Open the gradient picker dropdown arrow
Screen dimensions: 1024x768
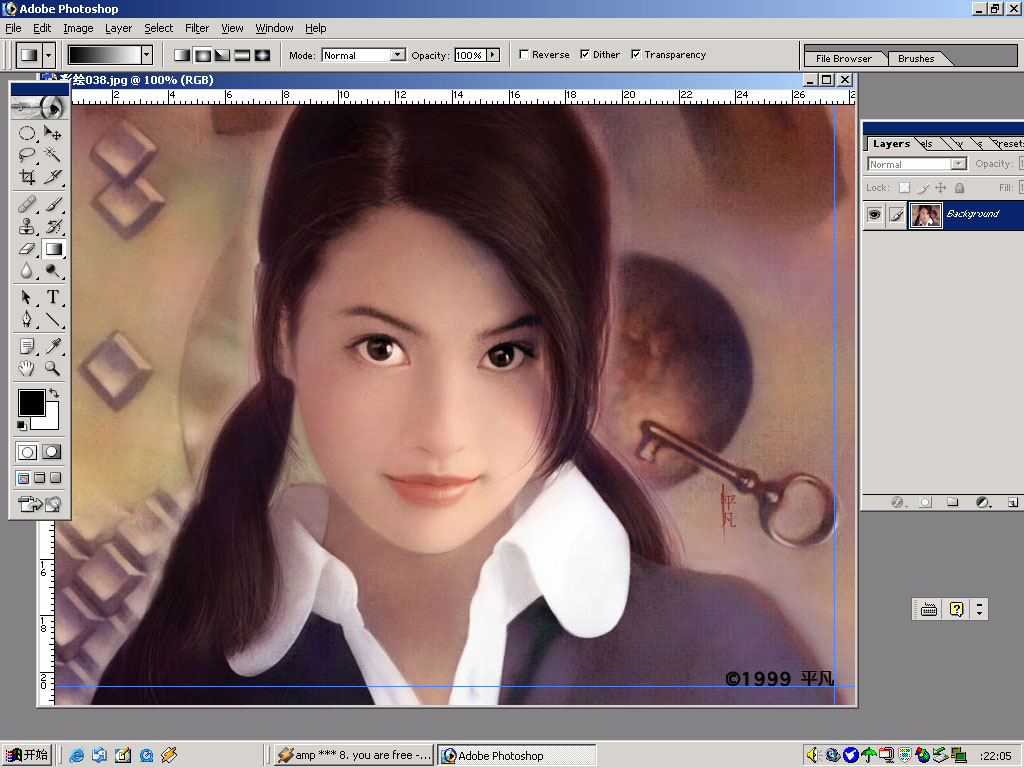[147, 55]
